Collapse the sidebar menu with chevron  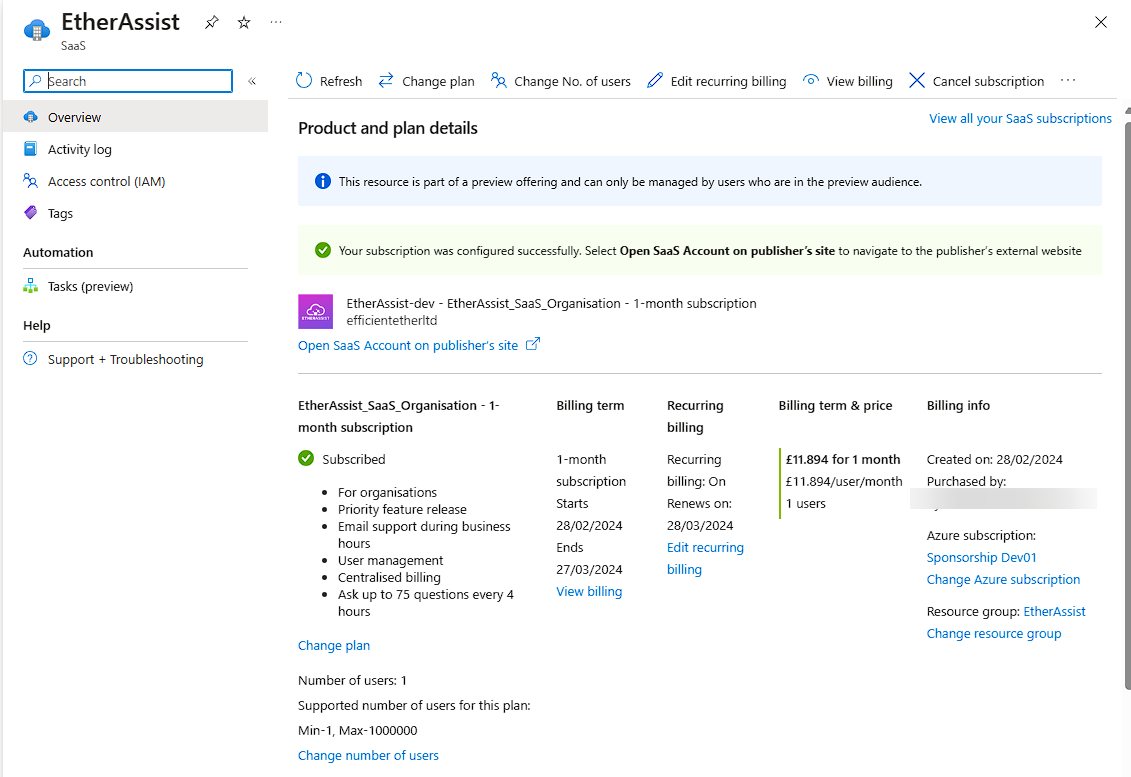pyautogui.click(x=252, y=81)
